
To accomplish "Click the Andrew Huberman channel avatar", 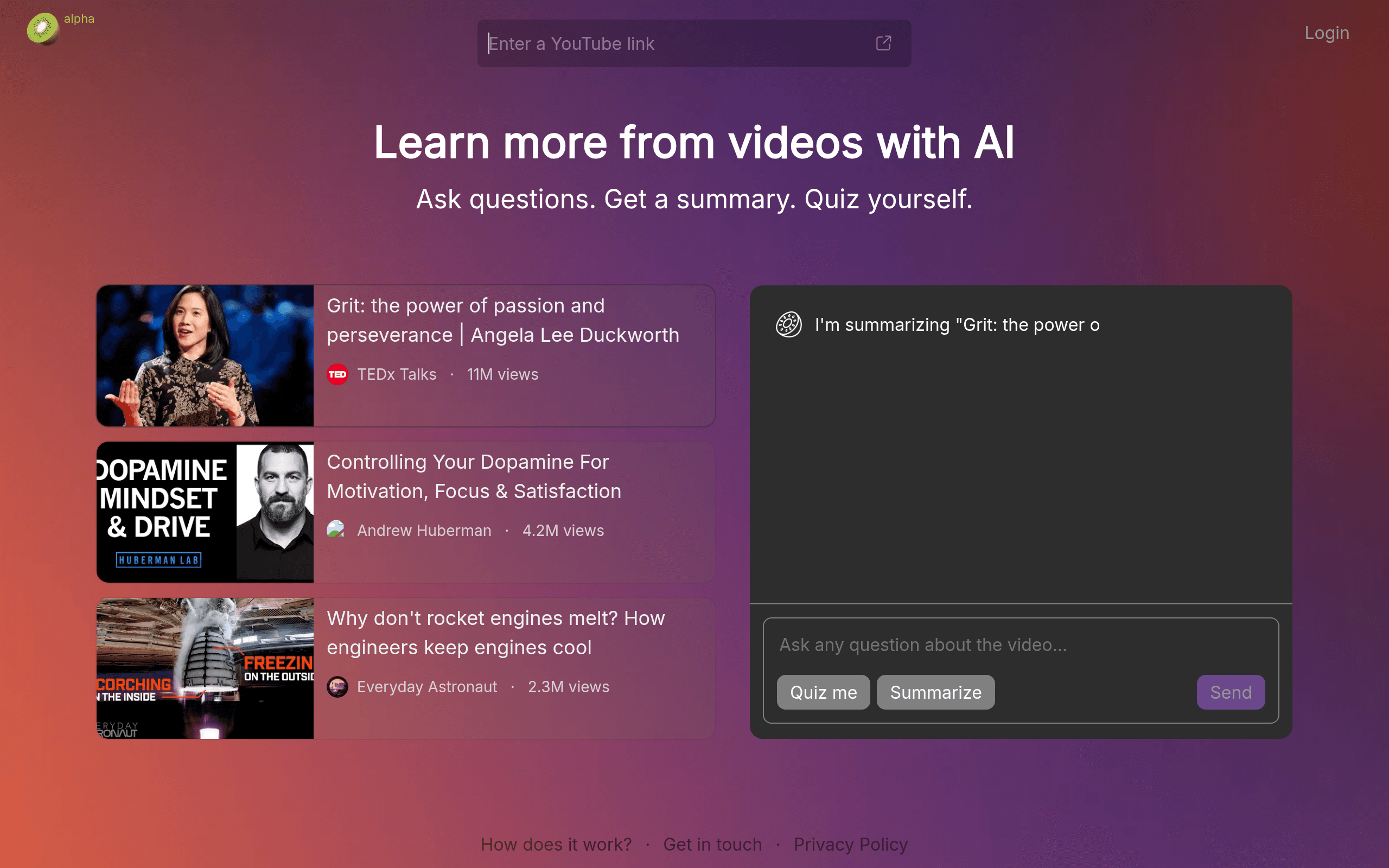I will pyautogui.click(x=336, y=530).
